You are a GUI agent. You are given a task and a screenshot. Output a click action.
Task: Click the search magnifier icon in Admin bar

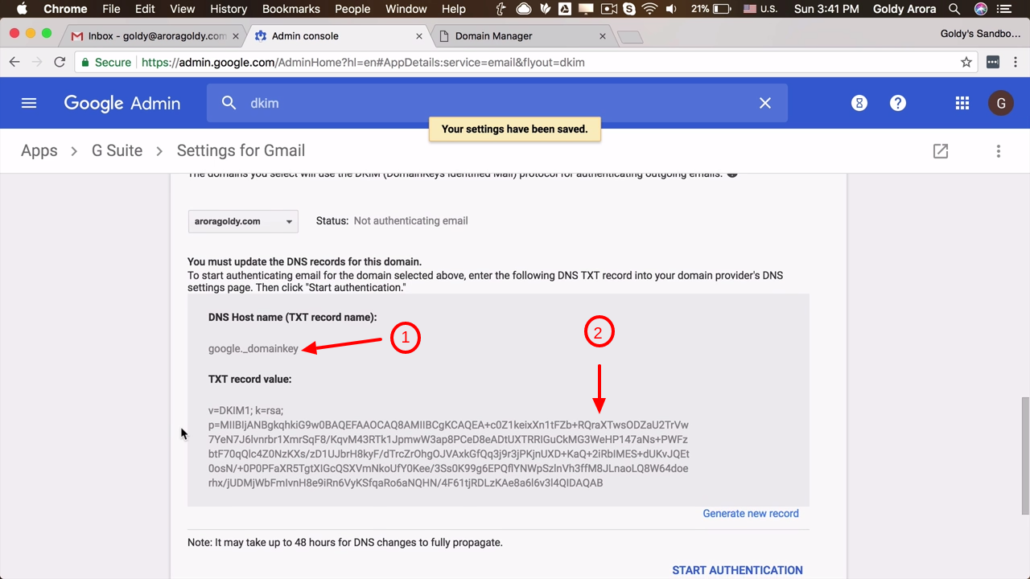[x=229, y=103]
